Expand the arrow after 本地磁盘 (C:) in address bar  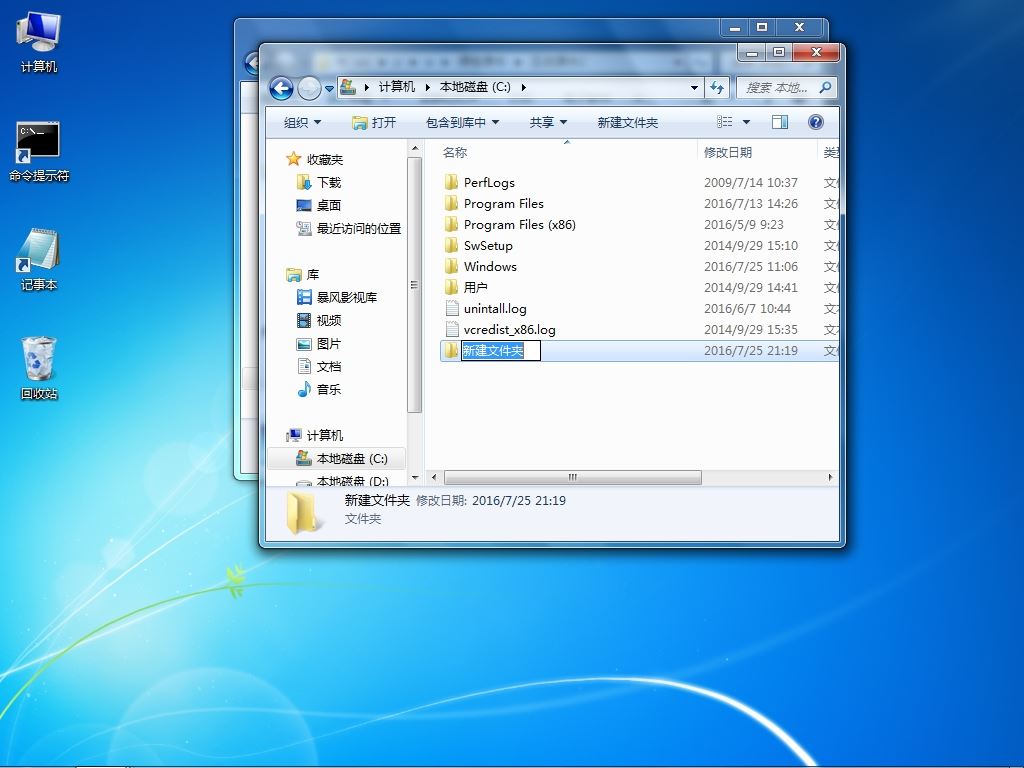[x=524, y=87]
